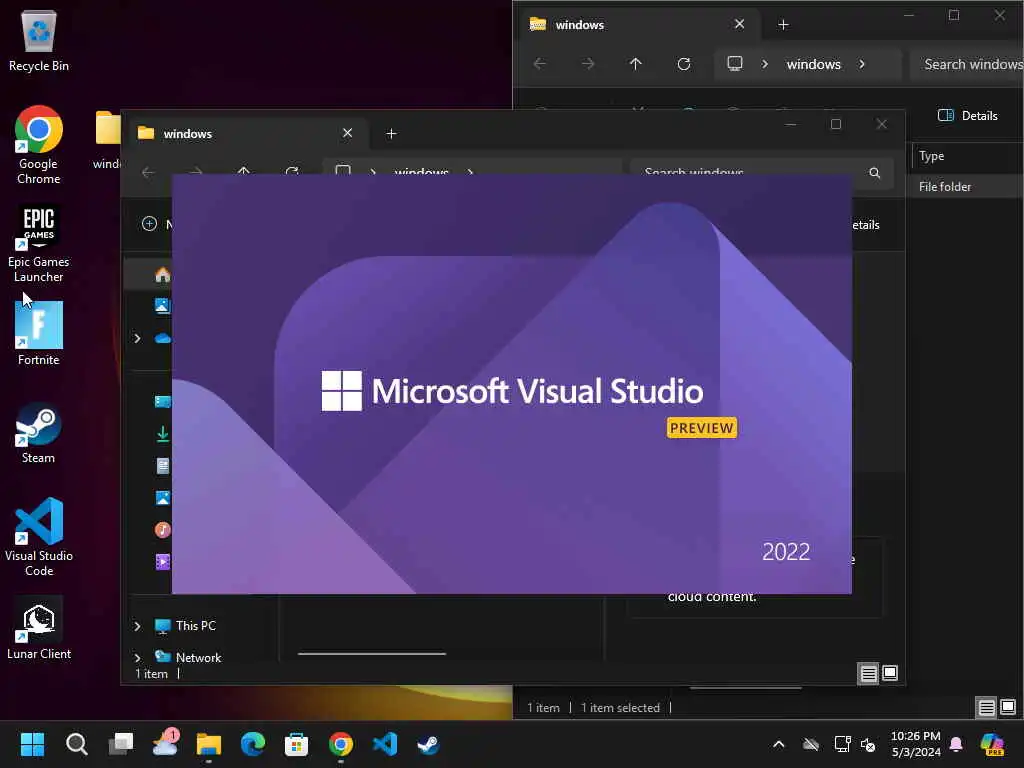Open Copilot preview icon in taskbar
This screenshot has width=1024, height=768.
click(993, 744)
